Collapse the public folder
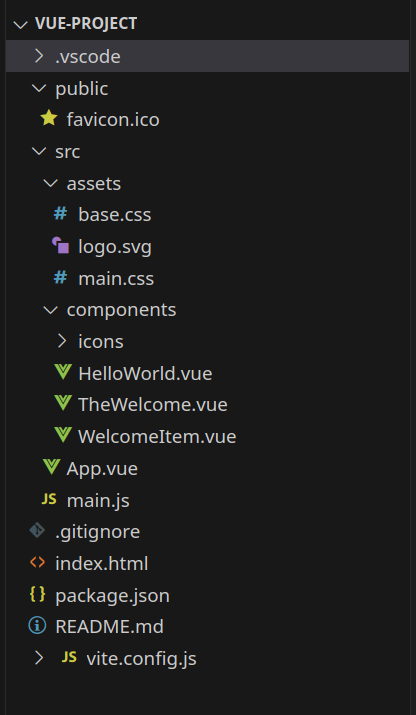416x715 pixels. (39, 88)
